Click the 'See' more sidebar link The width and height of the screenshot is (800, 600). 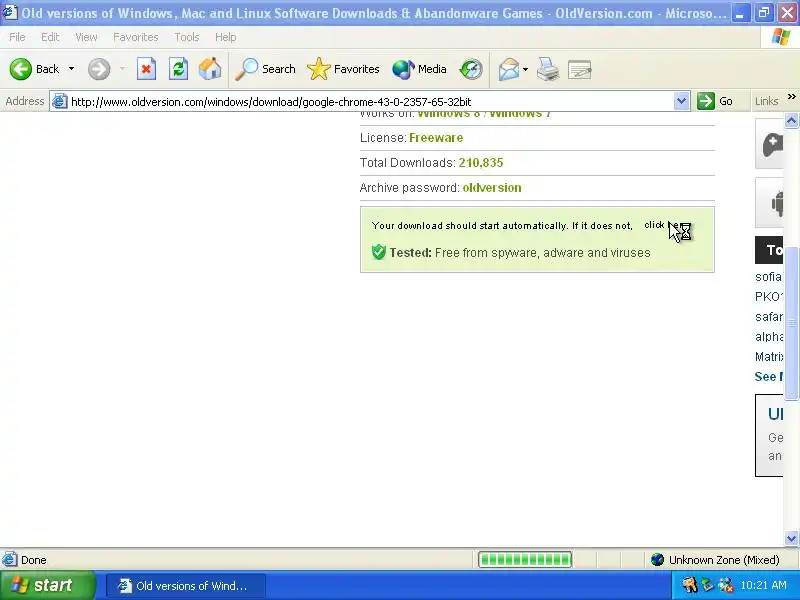(x=768, y=377)
